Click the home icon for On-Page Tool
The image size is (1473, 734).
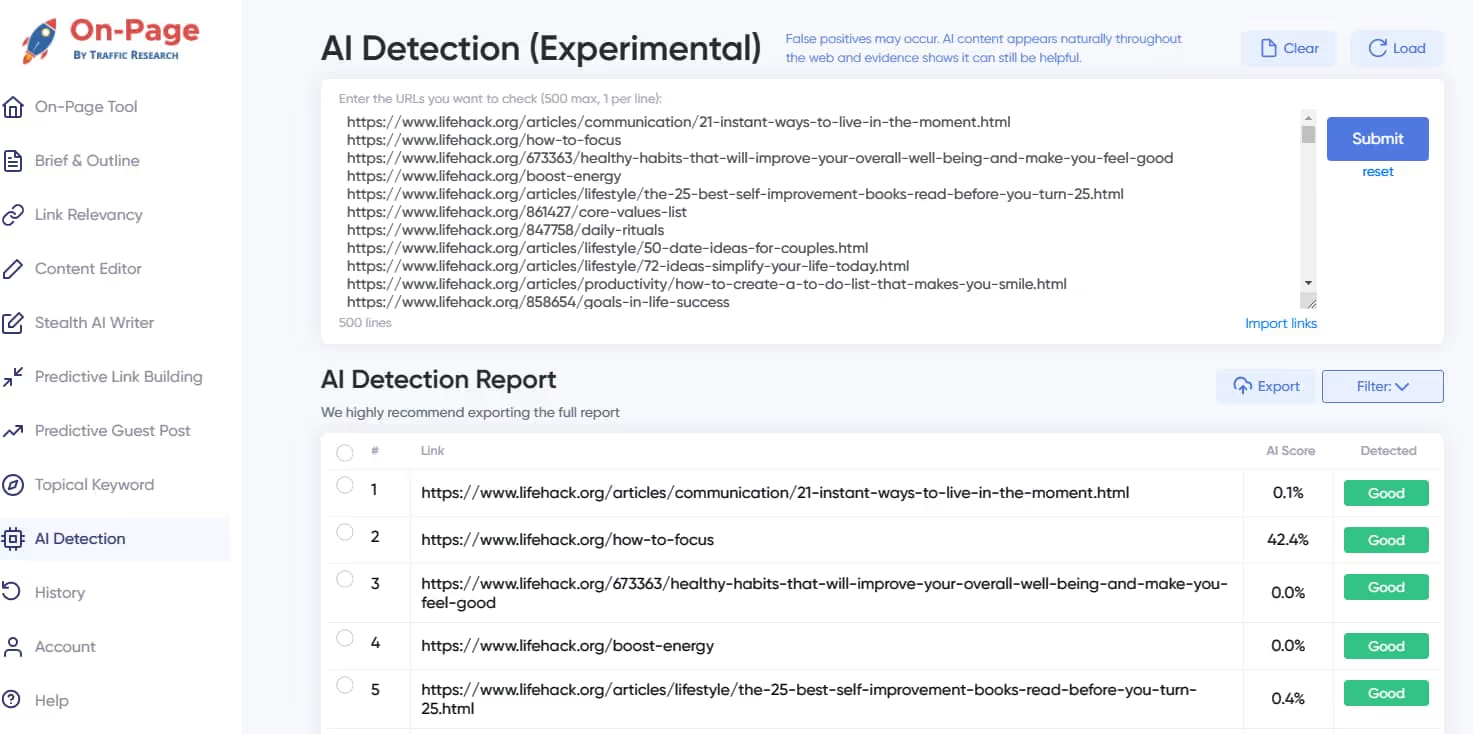pos(13,107)
